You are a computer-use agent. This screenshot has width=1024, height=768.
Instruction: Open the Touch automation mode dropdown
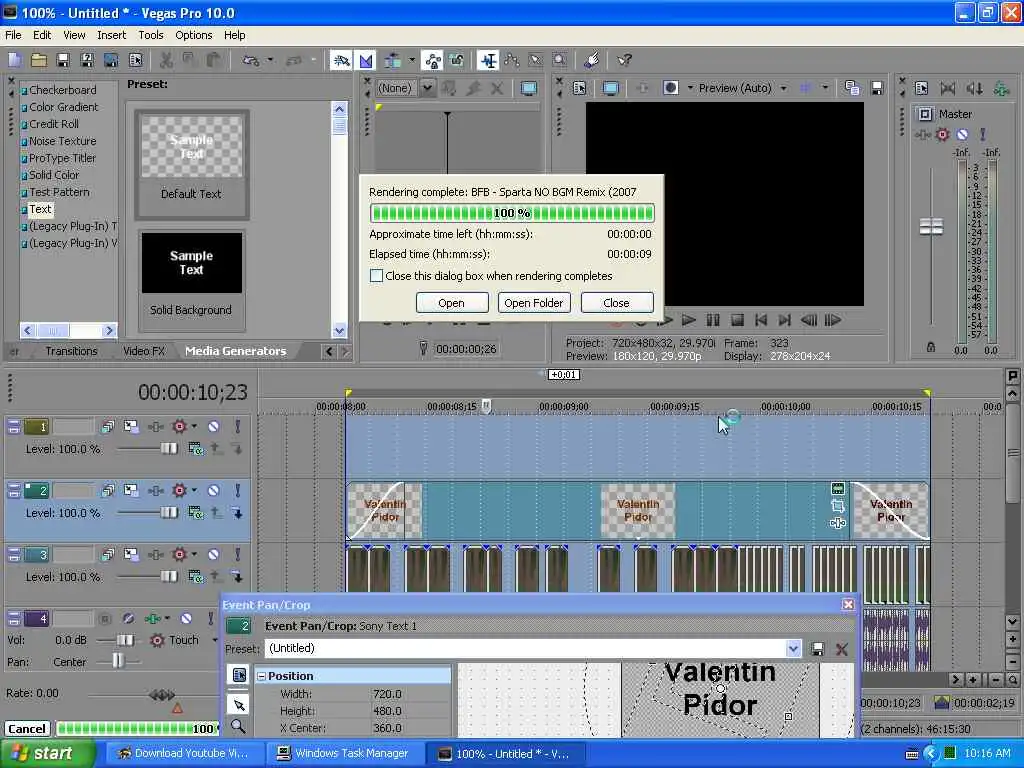(x=215, y=641)
